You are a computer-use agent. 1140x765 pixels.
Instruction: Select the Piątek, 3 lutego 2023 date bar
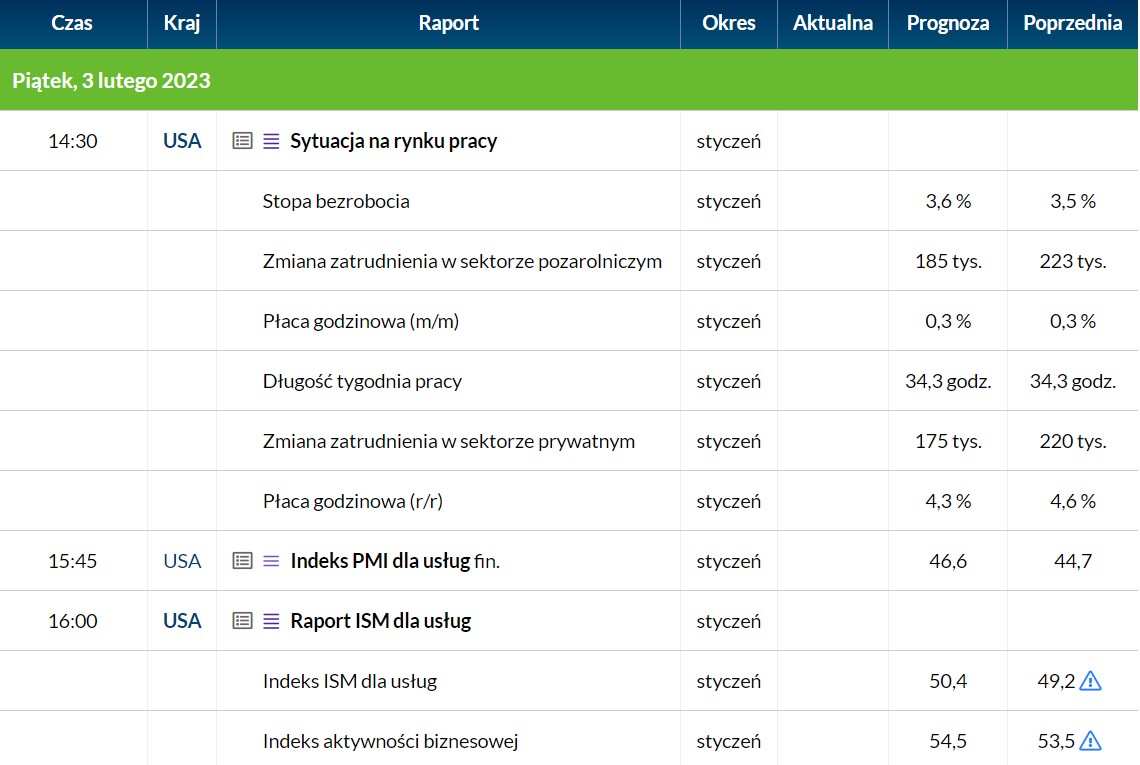tap(569, 80)
